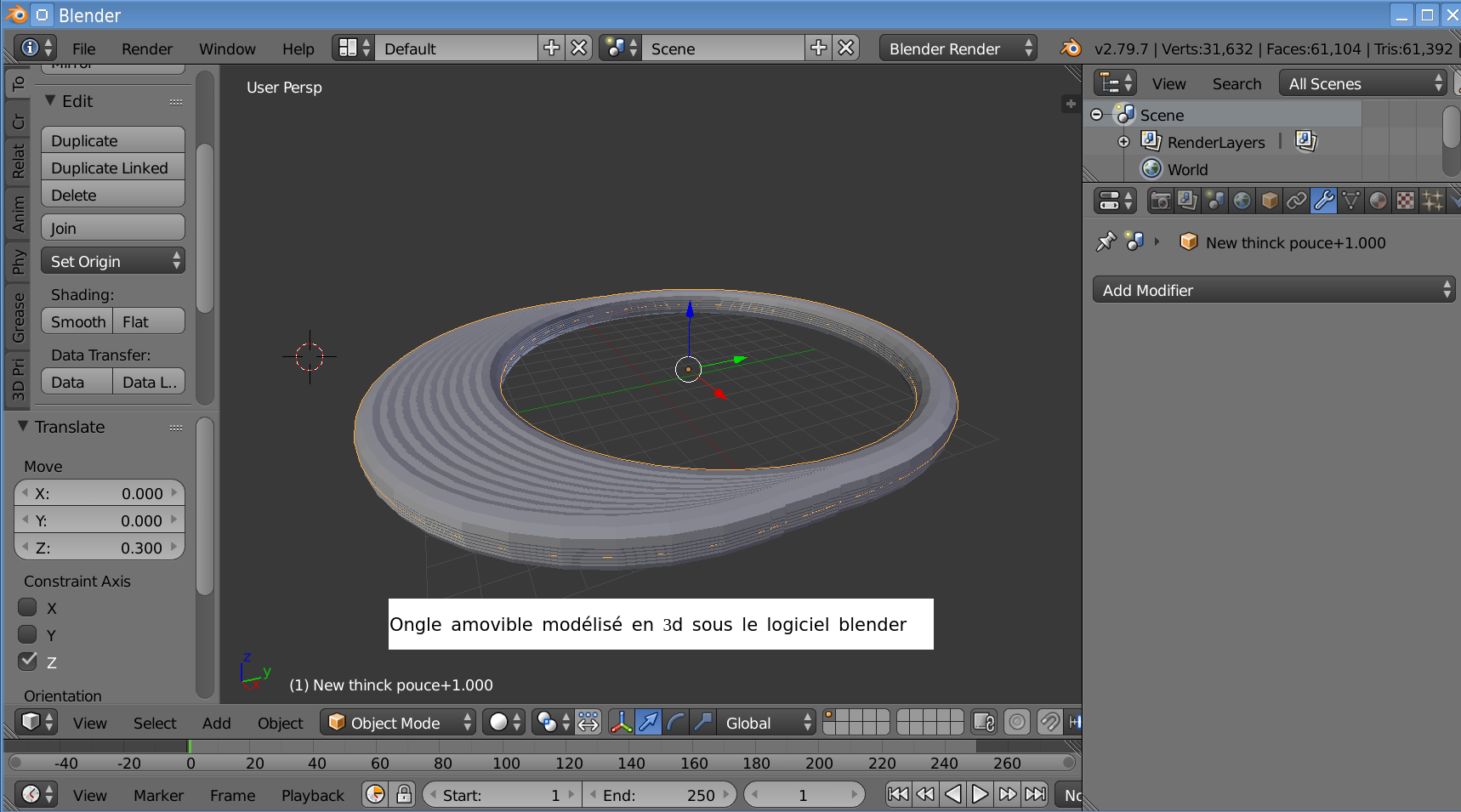
Task: Expand the RenderLayers tree item
Action: tap(1123, 142)
